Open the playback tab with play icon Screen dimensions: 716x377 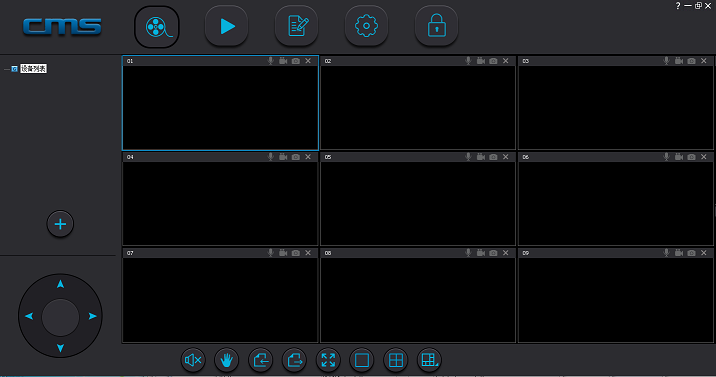[226, 26]
